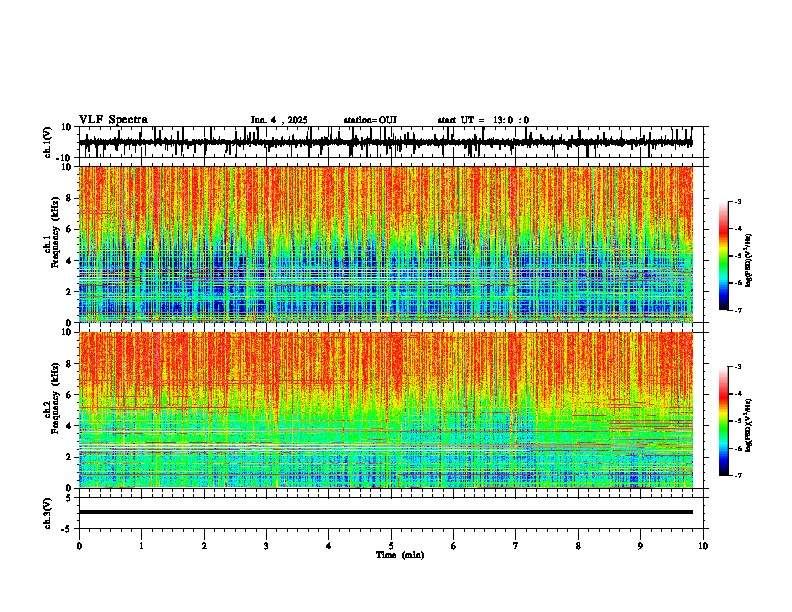Image resolution: width=792 pixels, height=612 pixels.
Task: Click the ch.1 color scale units label
Action: tap(749, 261)
